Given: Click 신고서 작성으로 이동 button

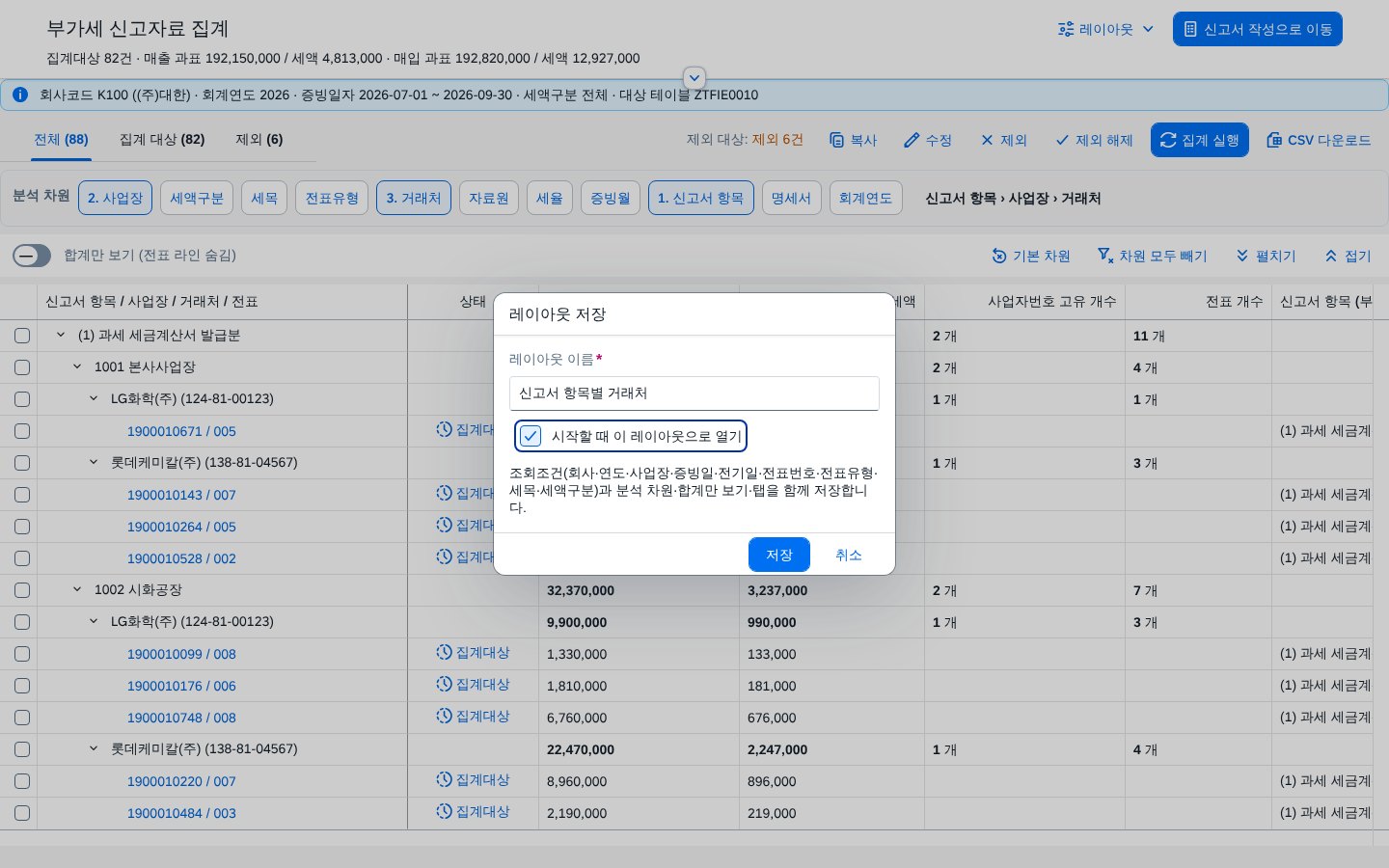Looking at the screenshot, I should pyautogui.click(x=1258, y=29).
